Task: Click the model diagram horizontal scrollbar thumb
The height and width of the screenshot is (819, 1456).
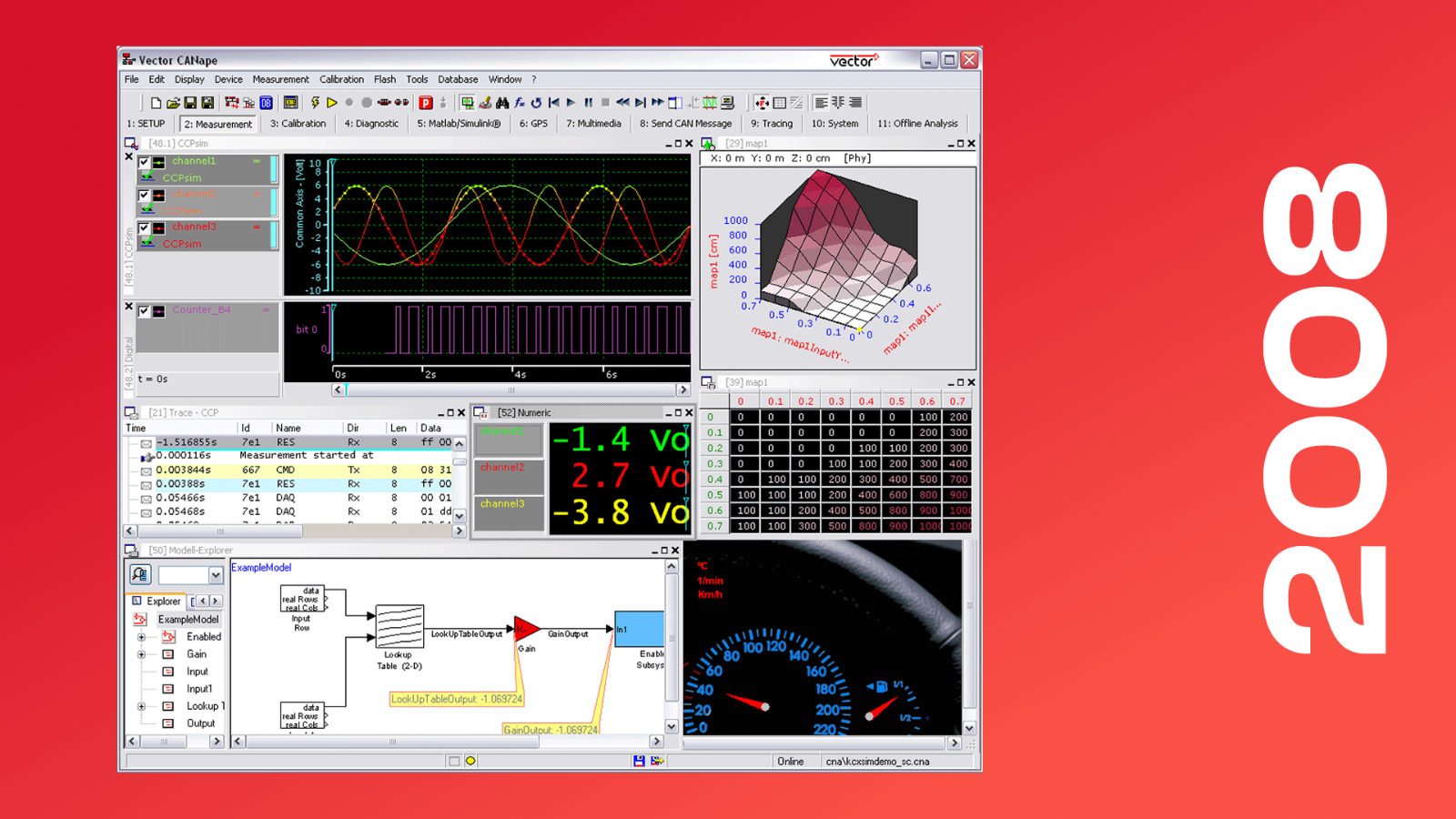Action: point(392,742)
